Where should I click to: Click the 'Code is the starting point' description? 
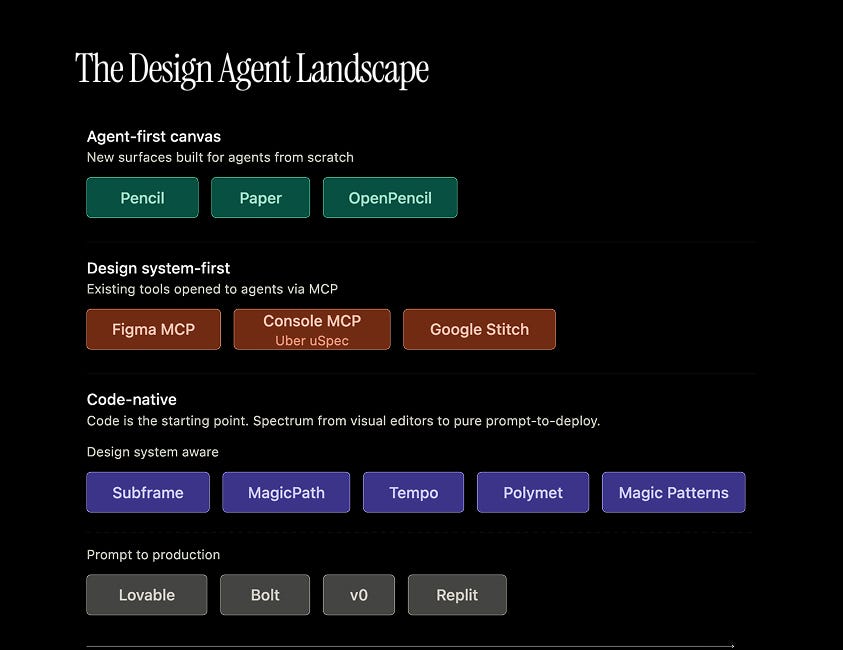coord(344,421)
